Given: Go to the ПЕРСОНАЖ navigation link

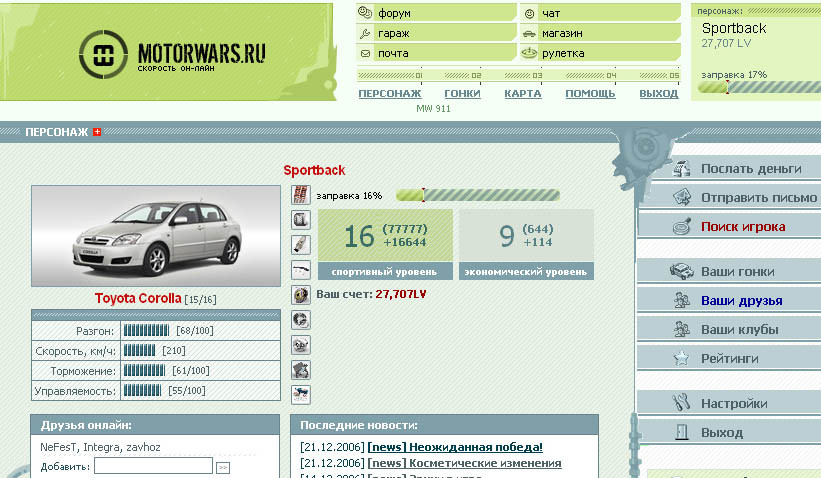Looking at the screenshot, I should click(390, 94).
